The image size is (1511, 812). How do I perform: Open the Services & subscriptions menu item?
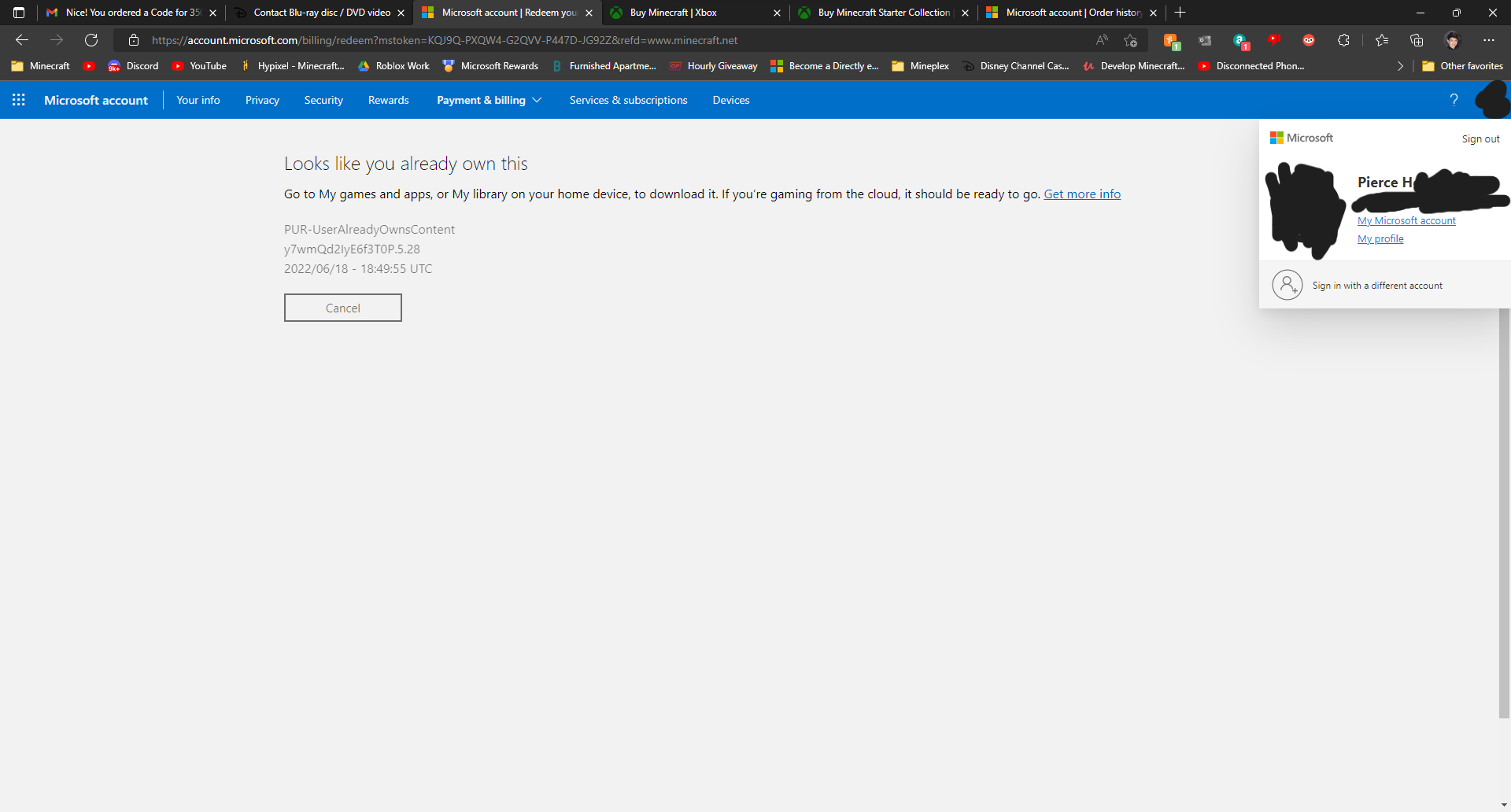628,100
